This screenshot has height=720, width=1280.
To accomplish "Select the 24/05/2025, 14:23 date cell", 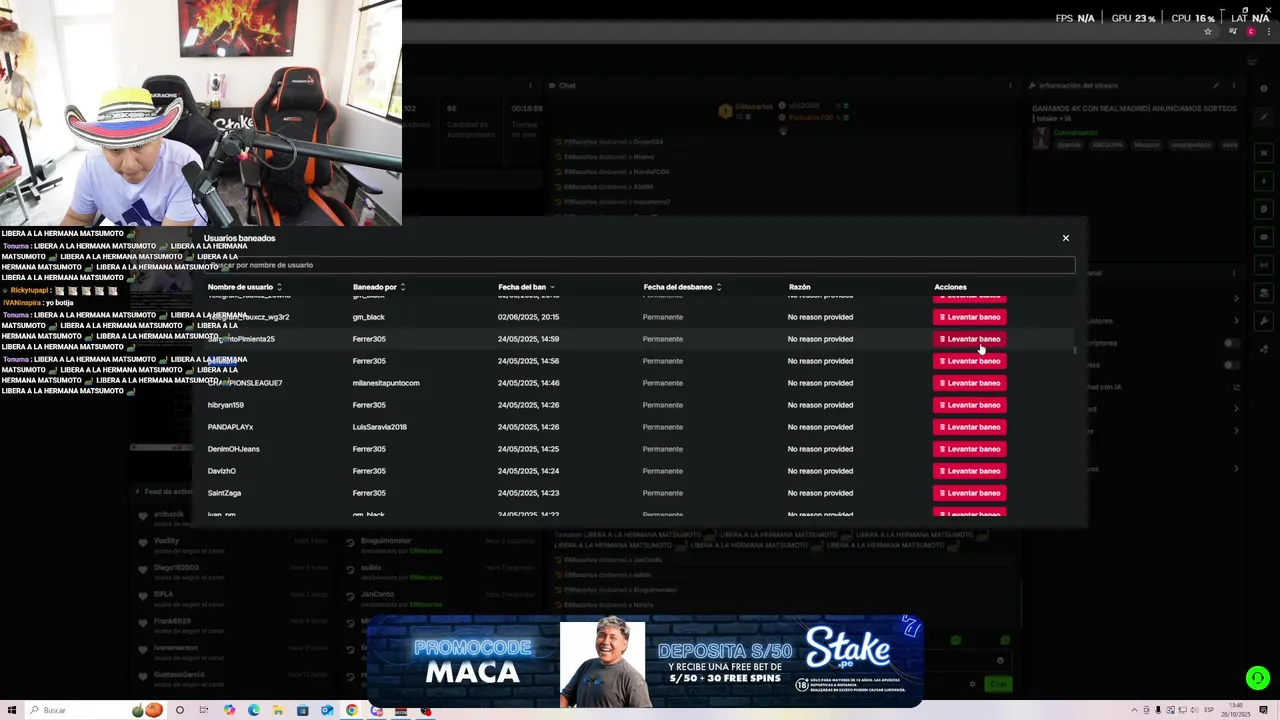I will (x=528, y=493).
